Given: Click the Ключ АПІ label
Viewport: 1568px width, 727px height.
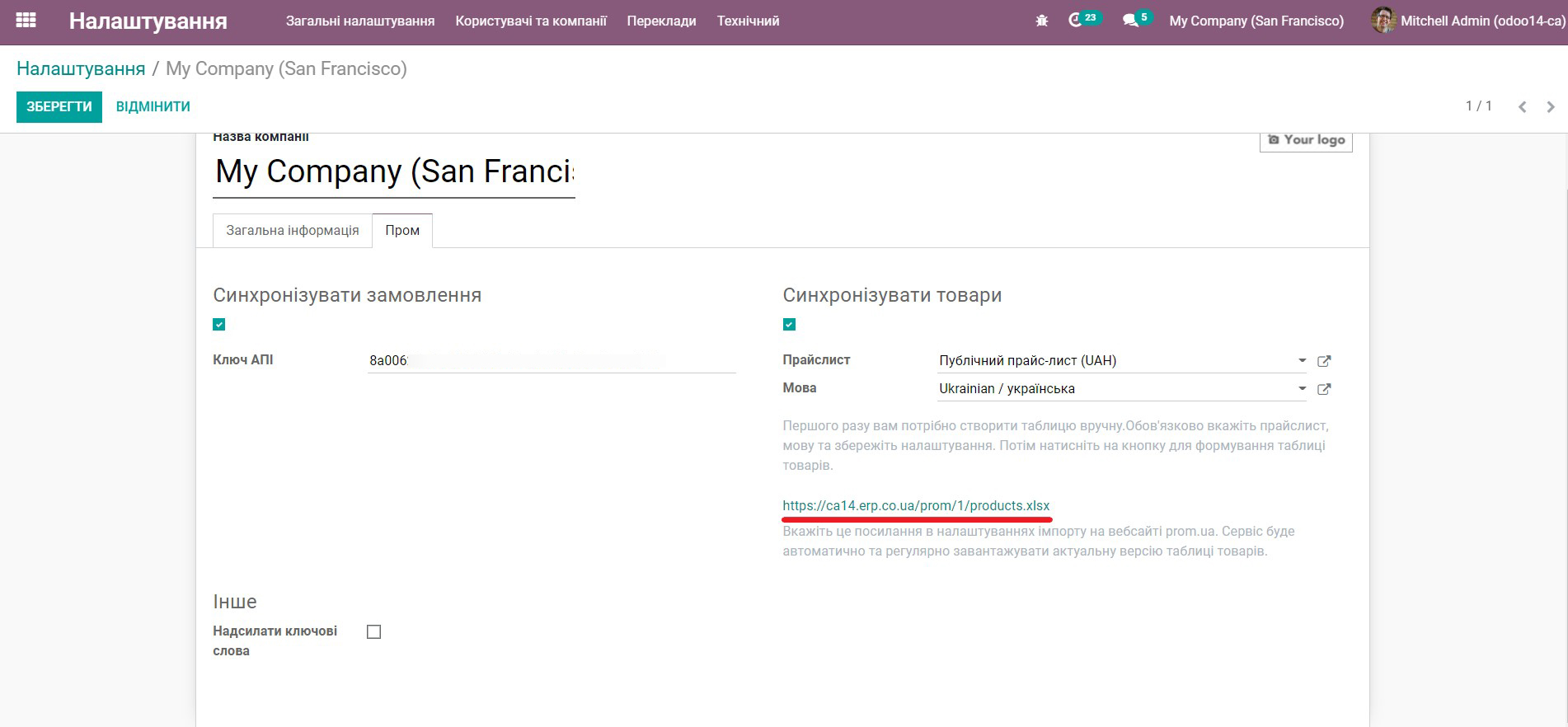Looking at the screenshot, I should tap(243, 360).
